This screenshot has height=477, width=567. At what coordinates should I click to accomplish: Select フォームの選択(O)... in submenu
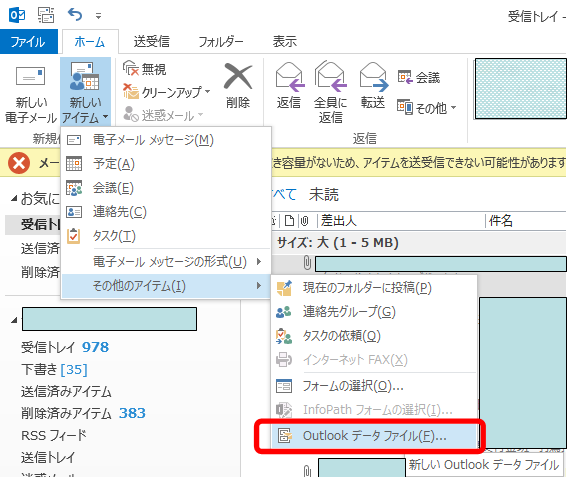[x=374, y=386]
